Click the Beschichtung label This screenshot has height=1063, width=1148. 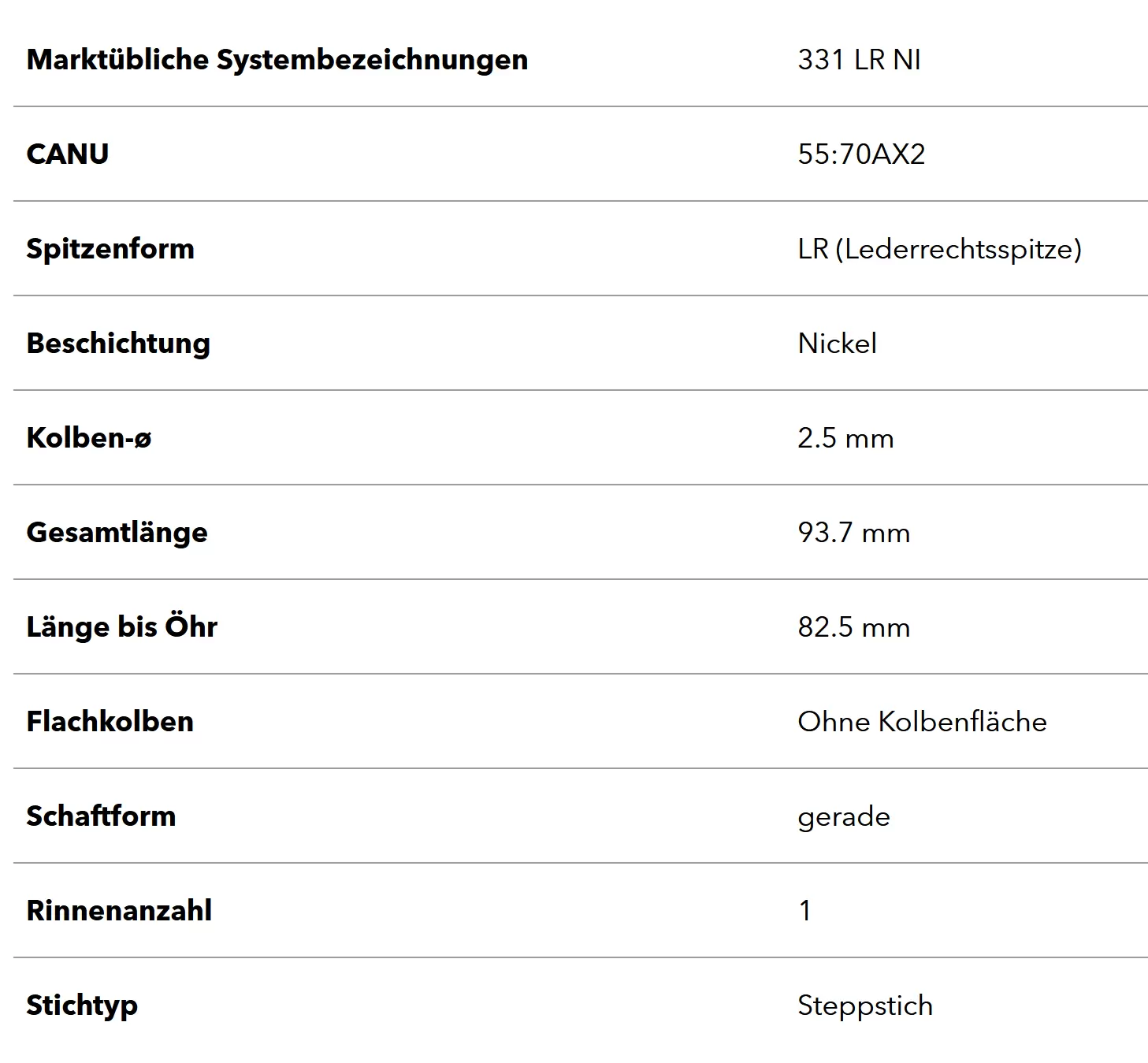118,344
